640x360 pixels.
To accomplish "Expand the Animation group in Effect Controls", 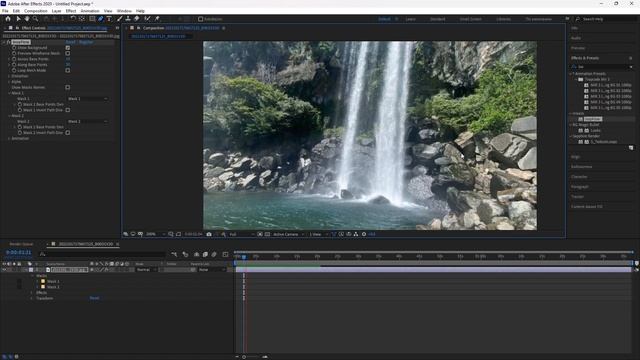I will [9, 138].
